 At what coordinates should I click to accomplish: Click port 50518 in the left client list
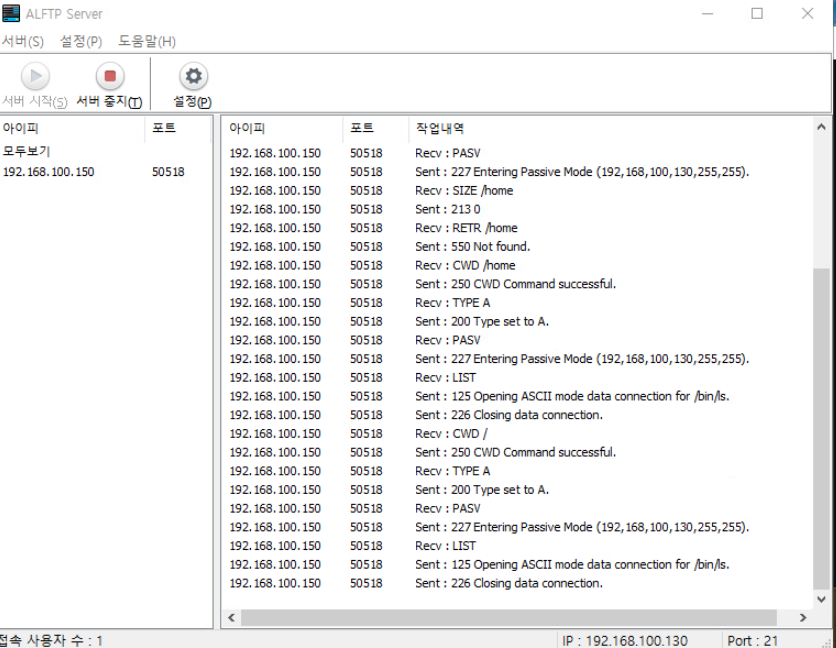click(x=168, y=172)
